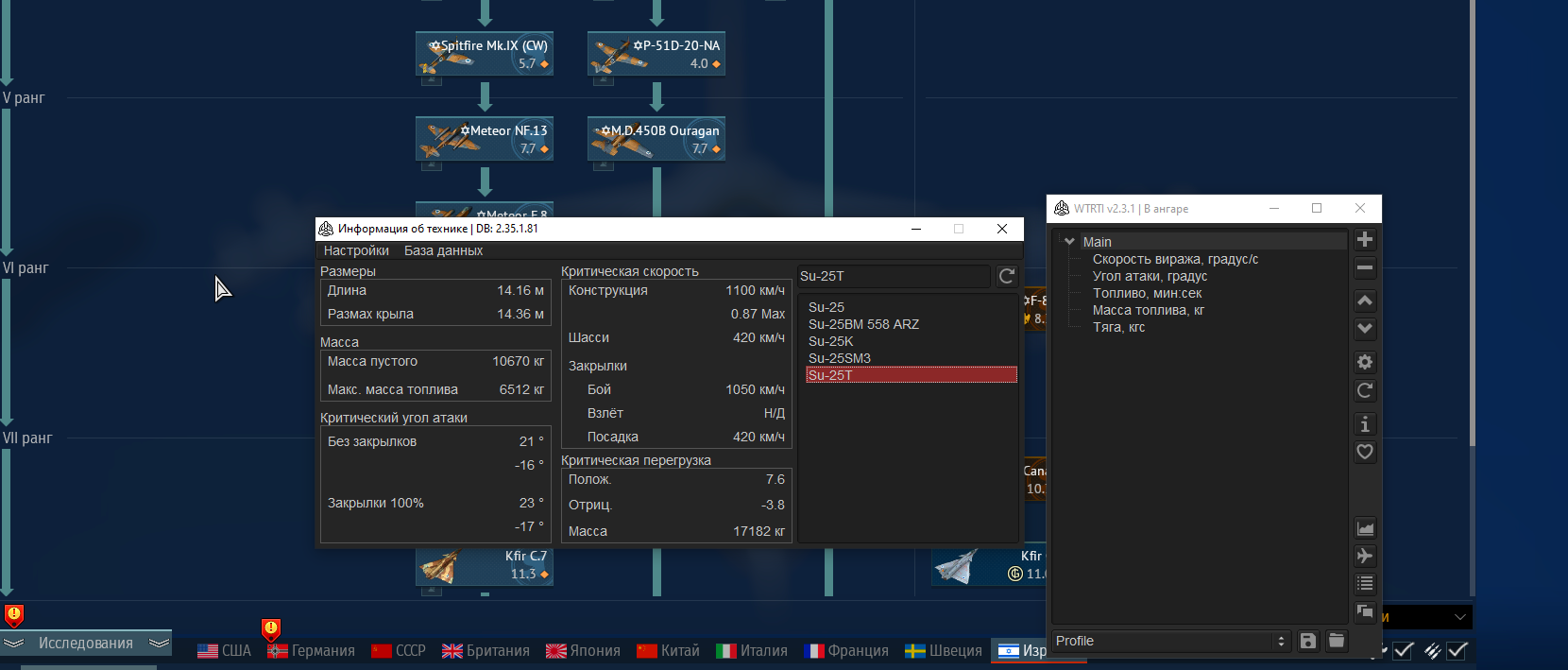Image resolution: width=1568 pixels, height=670 pixels.
Task: Switch to the Германия nation tab
Action: click(x=311, y=650)
